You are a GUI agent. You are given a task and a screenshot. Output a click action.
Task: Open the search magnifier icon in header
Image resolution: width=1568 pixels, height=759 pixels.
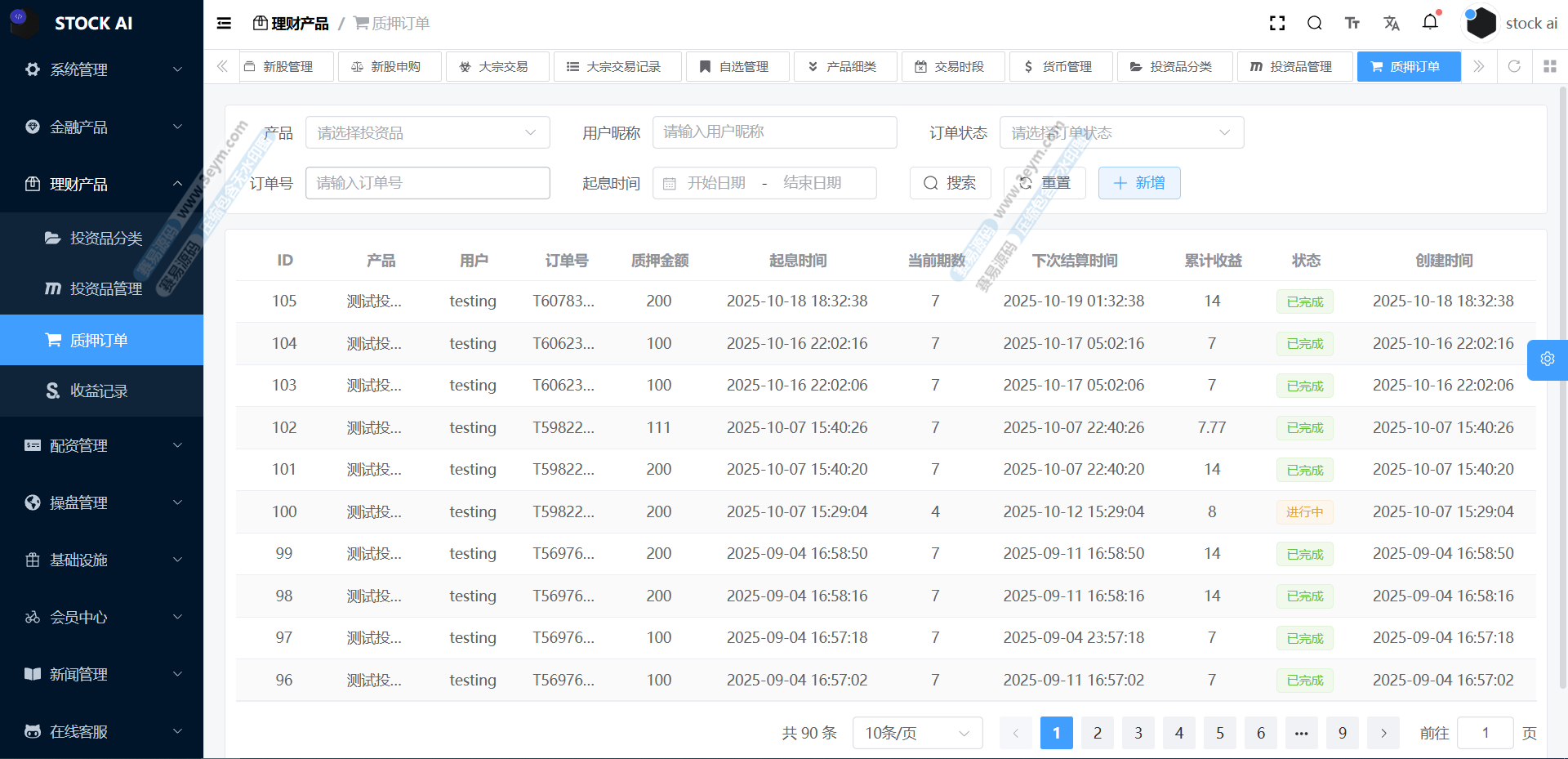(1314, 24)
